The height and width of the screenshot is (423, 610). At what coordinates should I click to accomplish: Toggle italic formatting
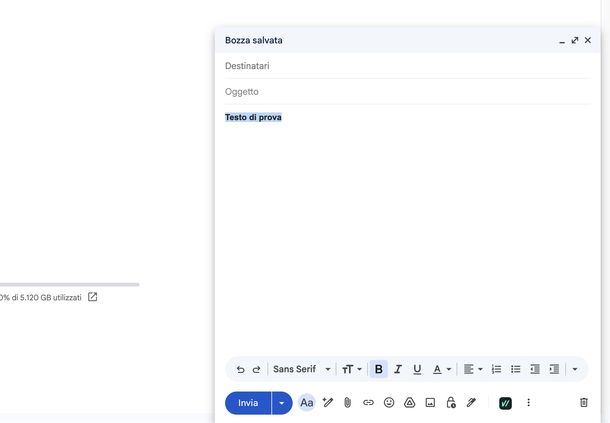click(398, 369)
